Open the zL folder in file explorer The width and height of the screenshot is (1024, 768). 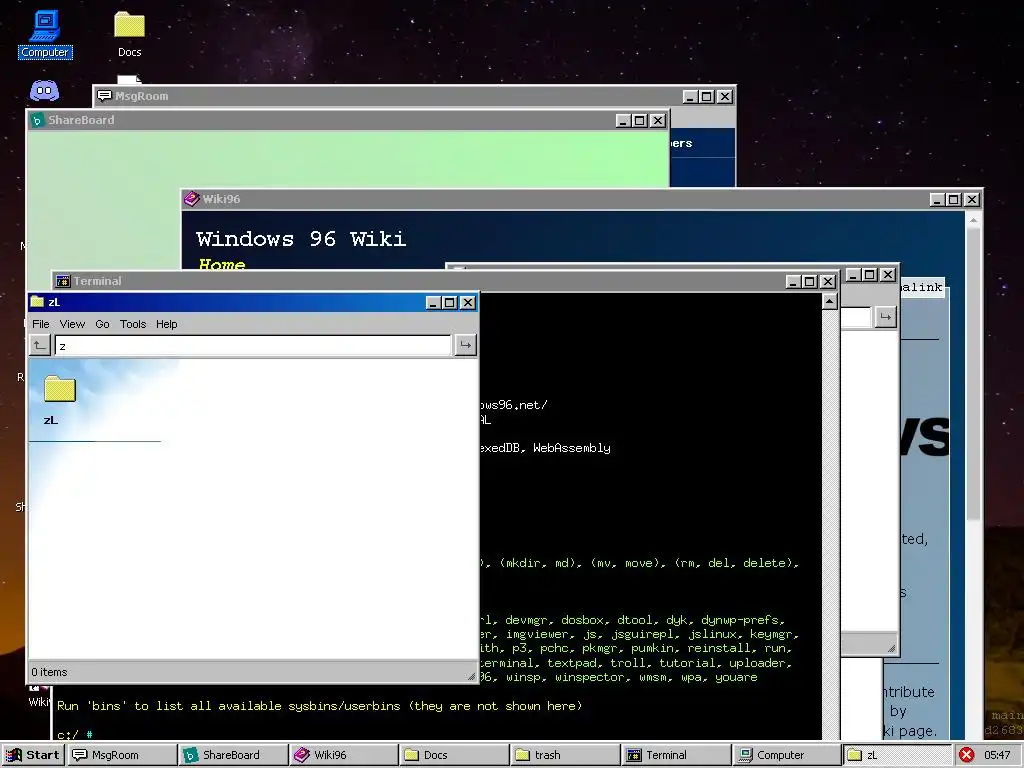[59, 400]
